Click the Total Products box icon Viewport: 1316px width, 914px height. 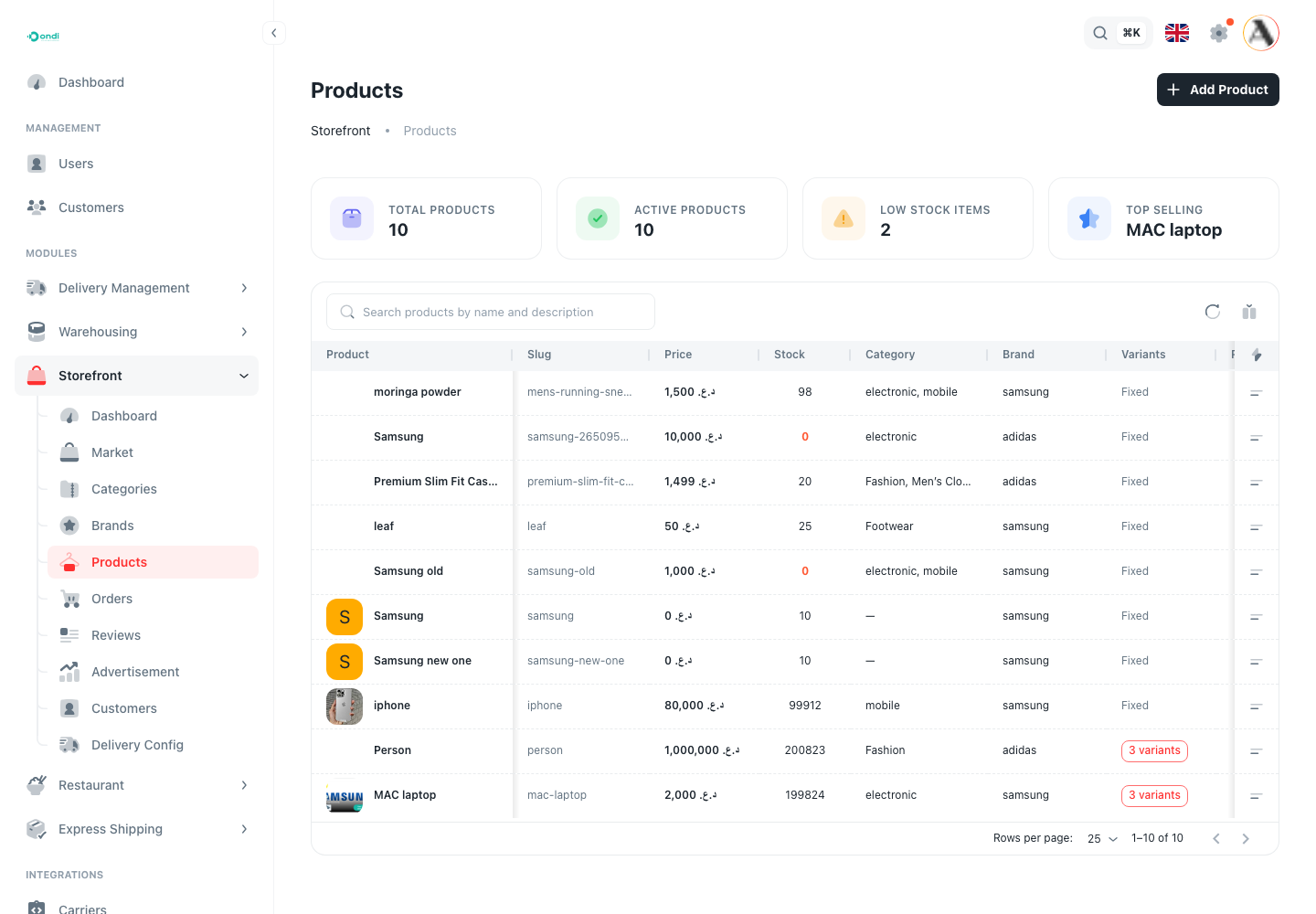[x=352, y=218]
